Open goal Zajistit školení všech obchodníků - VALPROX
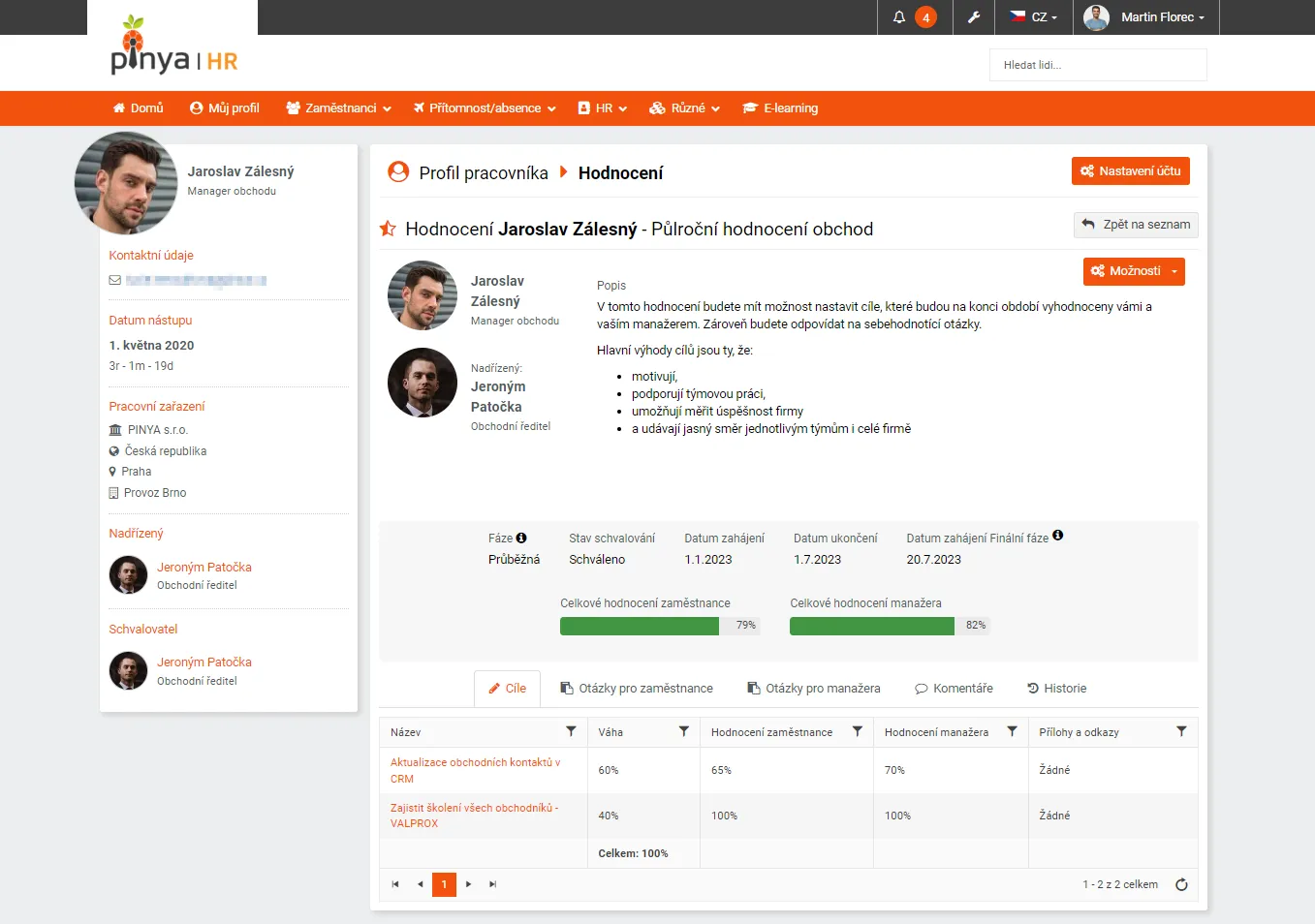Screen dimensions: 1315x924 pos(474,816)
